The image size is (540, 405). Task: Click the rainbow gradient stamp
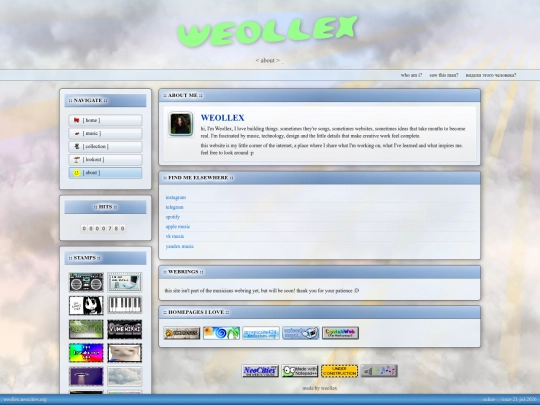[x=86, y=353]
